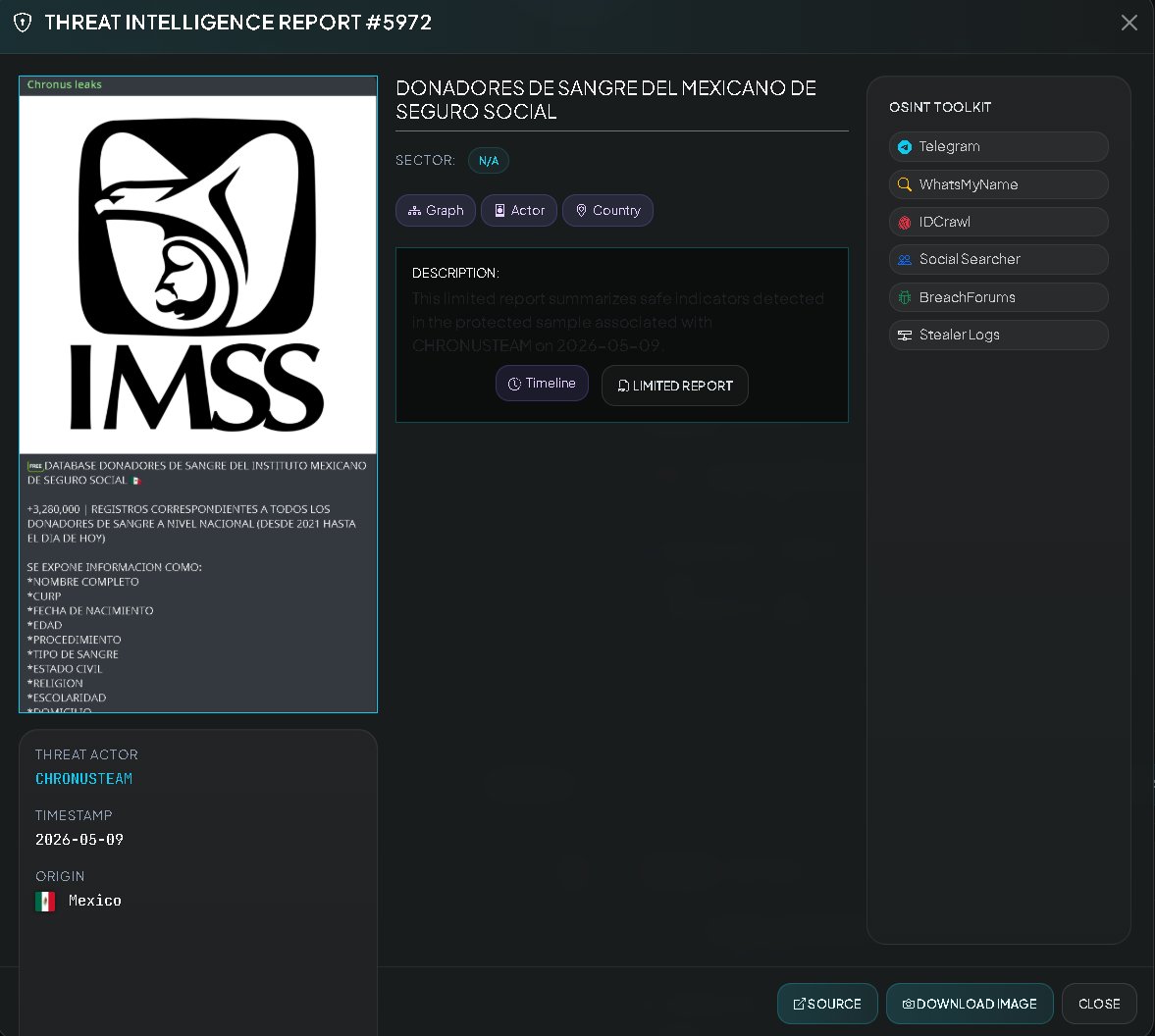
Task: Click the *PROCEDIMIENTO line
Action: [75, 640]
